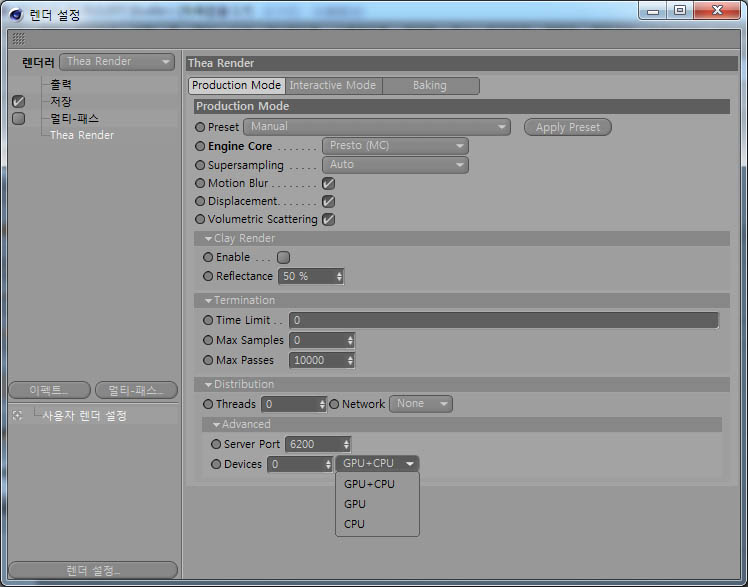Screen dimensions: 748x587
Task: Open the Network None dropdown
Action: pyautogui.click(x=421, y=404)
